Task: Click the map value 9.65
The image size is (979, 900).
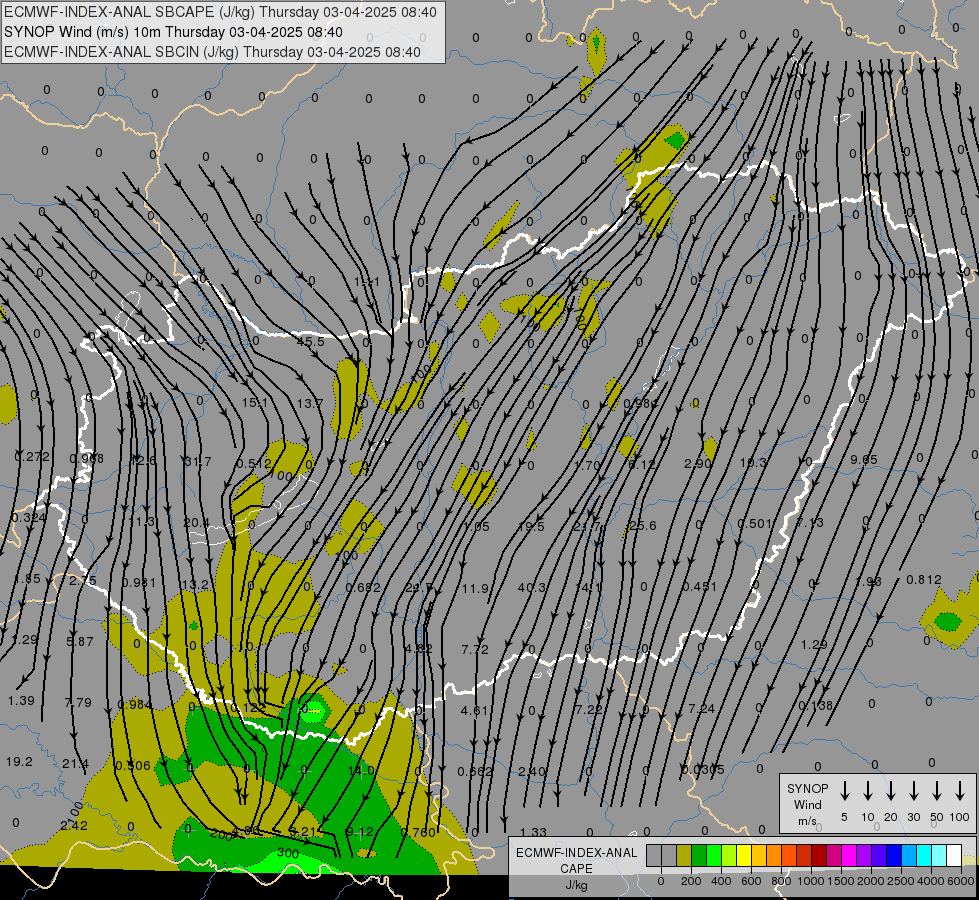Action: [x=863, y=459]
